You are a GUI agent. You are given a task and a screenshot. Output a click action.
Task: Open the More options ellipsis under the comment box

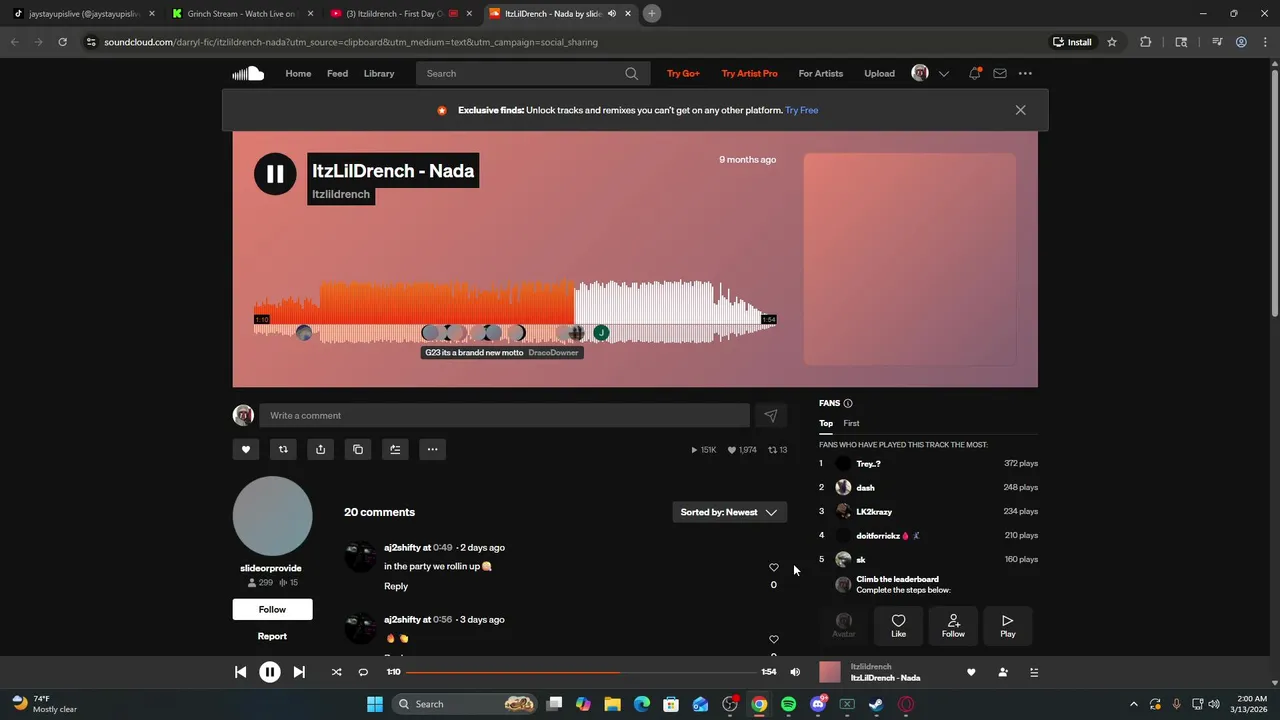(x=432, y=449)
